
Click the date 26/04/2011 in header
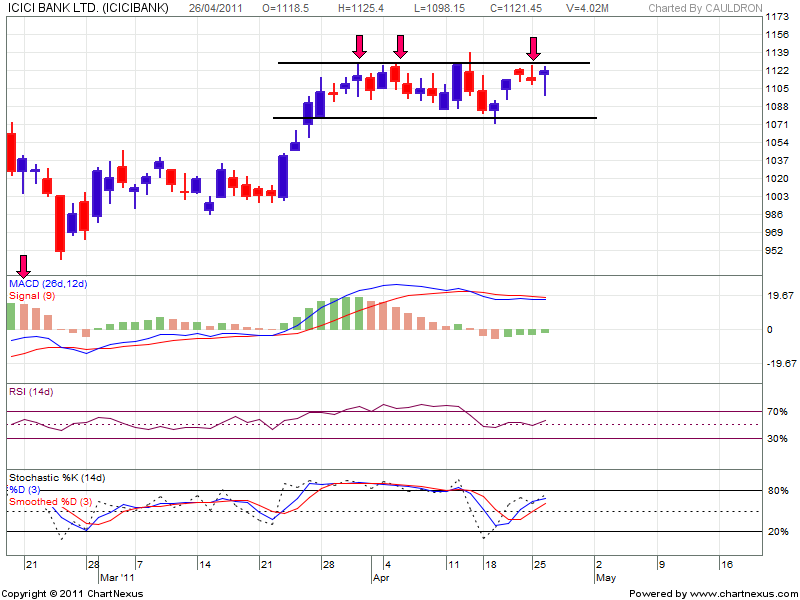pos(220,8)
